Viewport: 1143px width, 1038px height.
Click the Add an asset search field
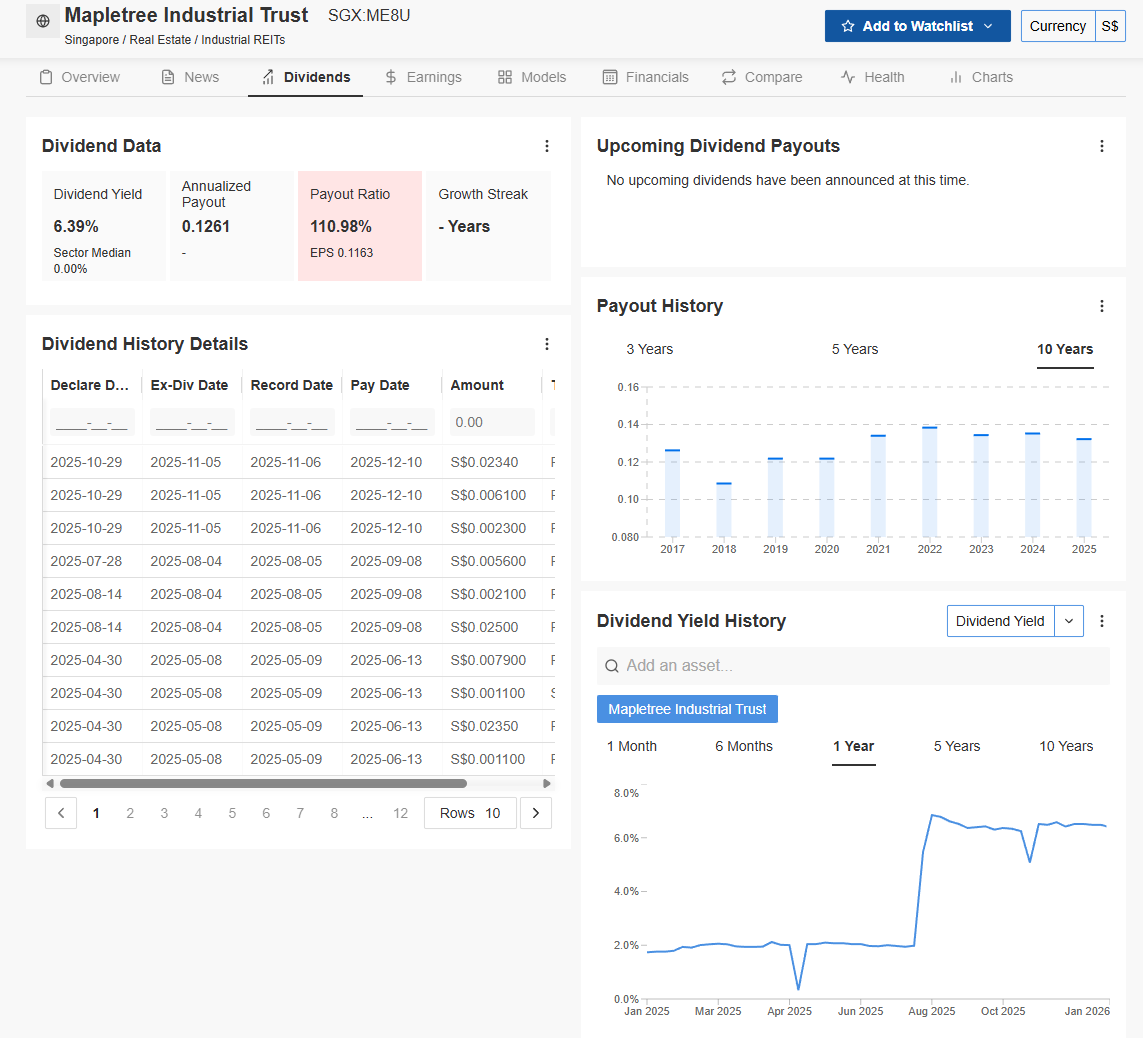pyautogui.click(x=853, y=666)
